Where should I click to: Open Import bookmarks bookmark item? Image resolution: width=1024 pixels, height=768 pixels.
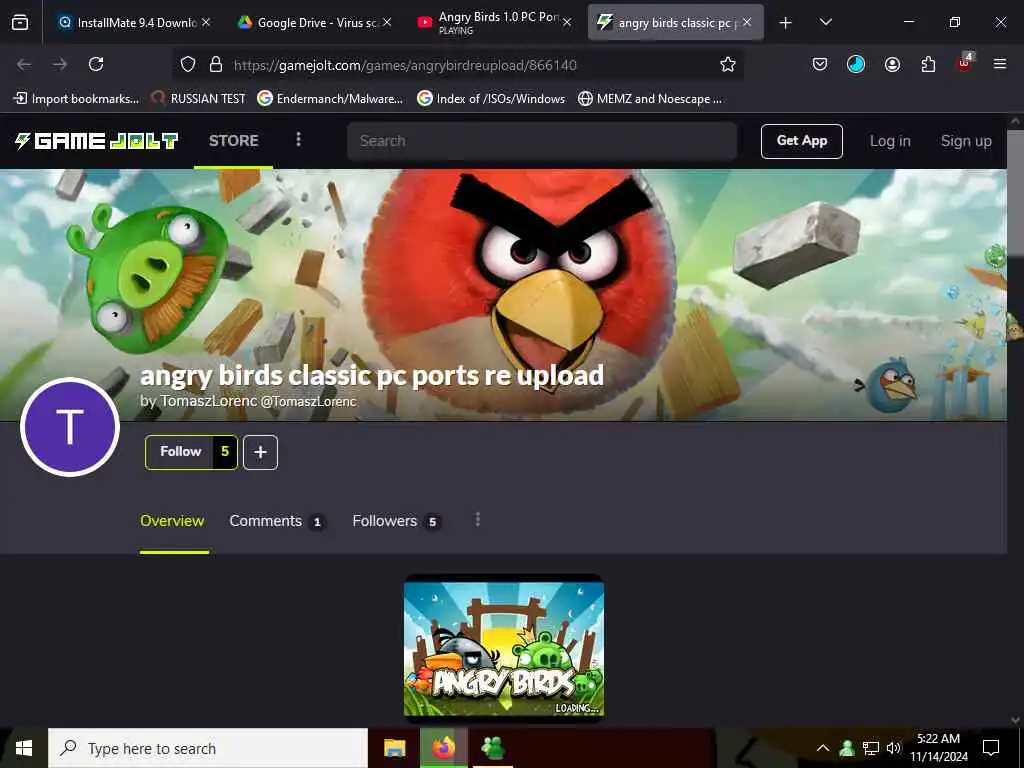pos(76,99)
